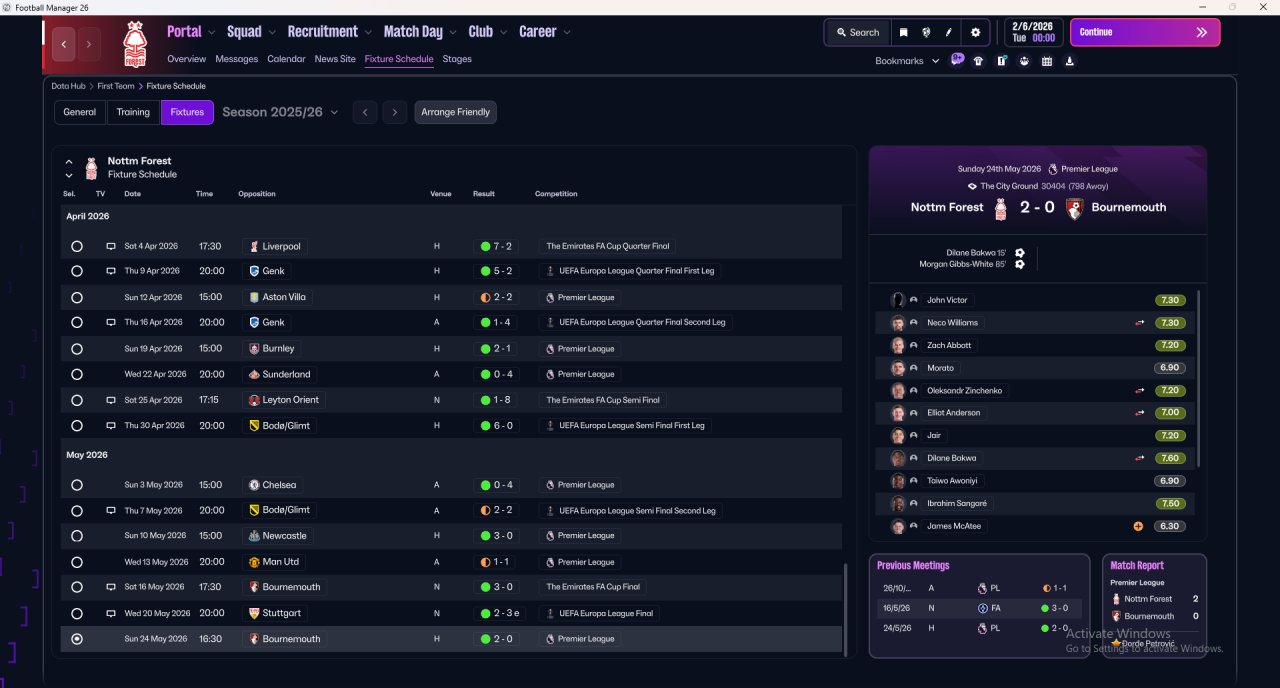Image resolution: width=1280 pixels, height=688 pixels.
Task: Open the Messages subtab
Action: point(236,59)
